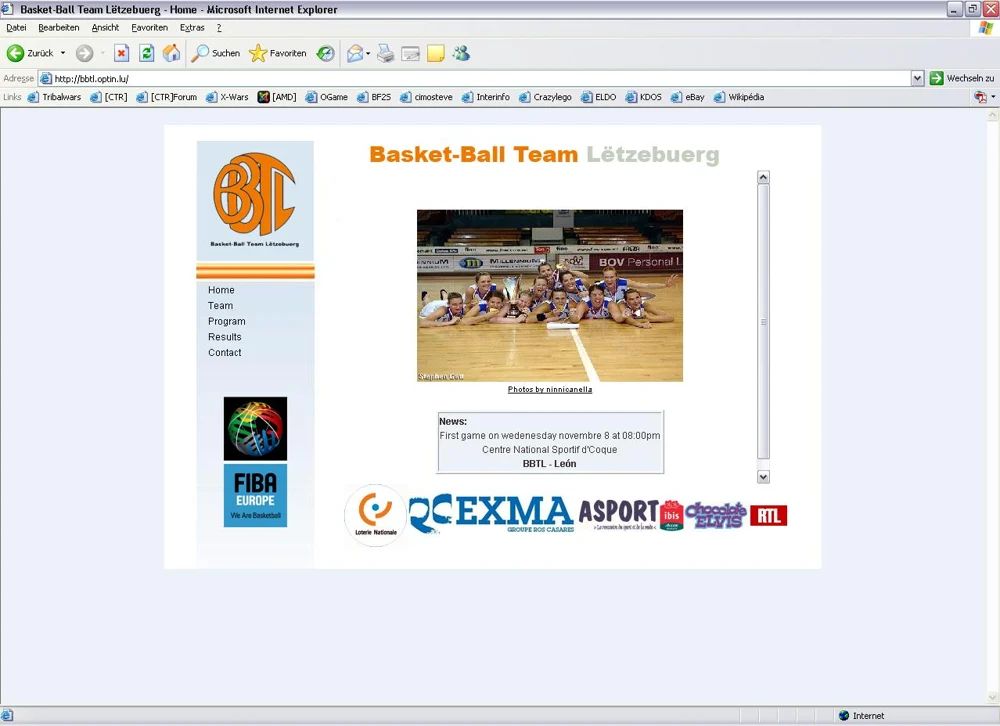Open the Favoriten star panel
Viewport: 1000px width, 726px height.
[x=277, y=53]
